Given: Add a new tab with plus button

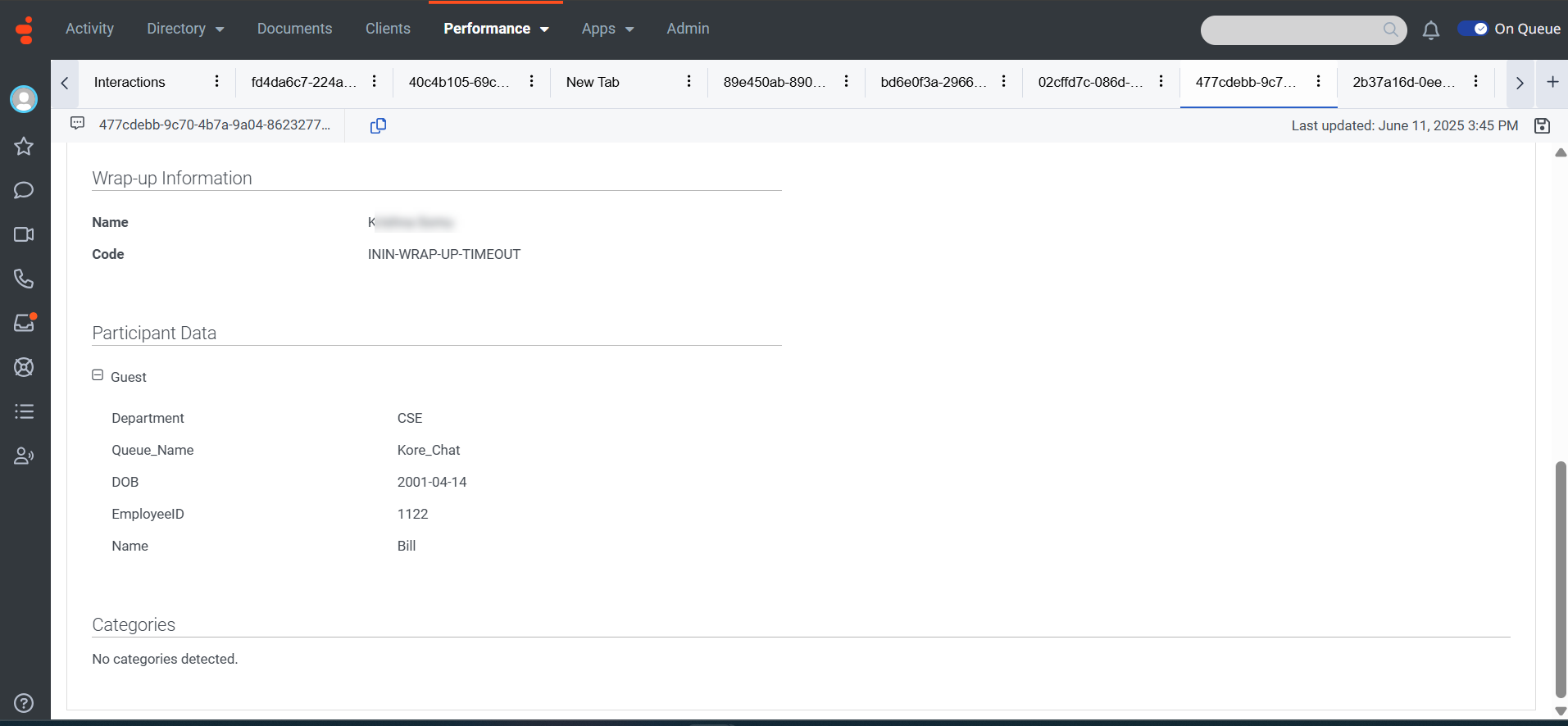Looking at the screenshot, I should coord(1552,82).
